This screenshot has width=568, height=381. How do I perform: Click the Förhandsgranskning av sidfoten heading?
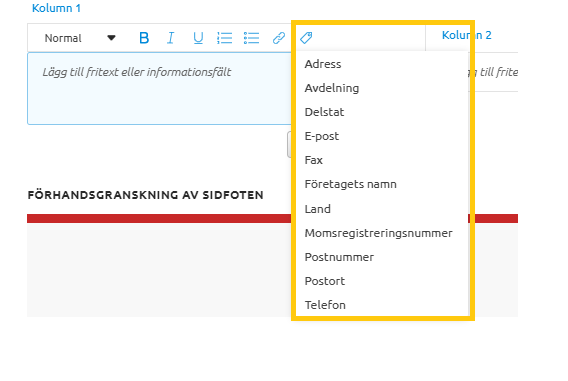(x=146, y=195)
